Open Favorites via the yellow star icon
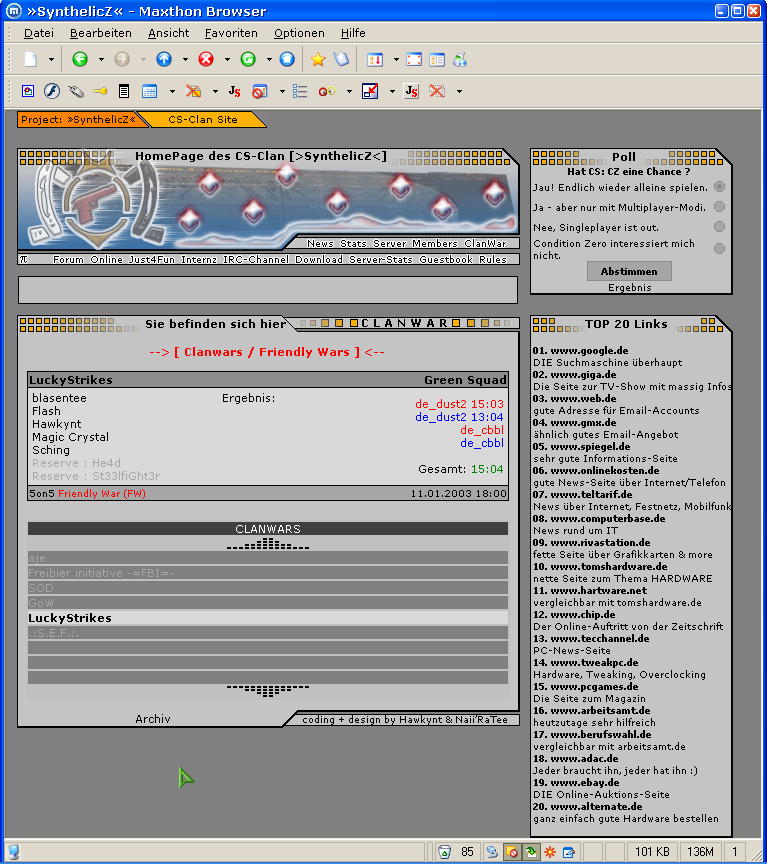 coord(317,59)
